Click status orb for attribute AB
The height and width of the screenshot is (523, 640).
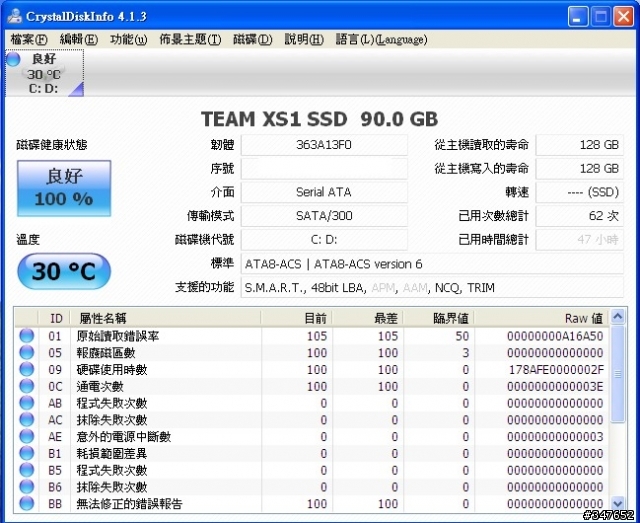pyautogui.click(x=27, y=403)
